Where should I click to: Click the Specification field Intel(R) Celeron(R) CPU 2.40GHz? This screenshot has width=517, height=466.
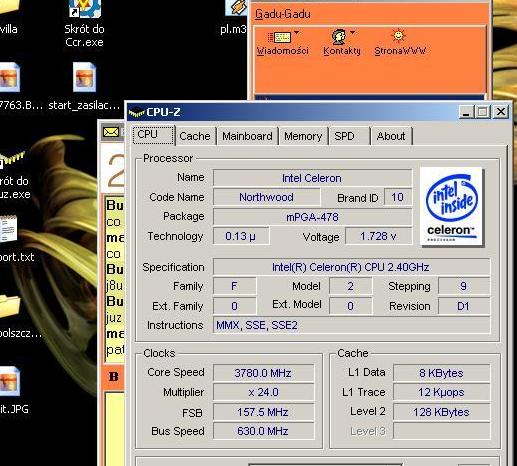351,267
